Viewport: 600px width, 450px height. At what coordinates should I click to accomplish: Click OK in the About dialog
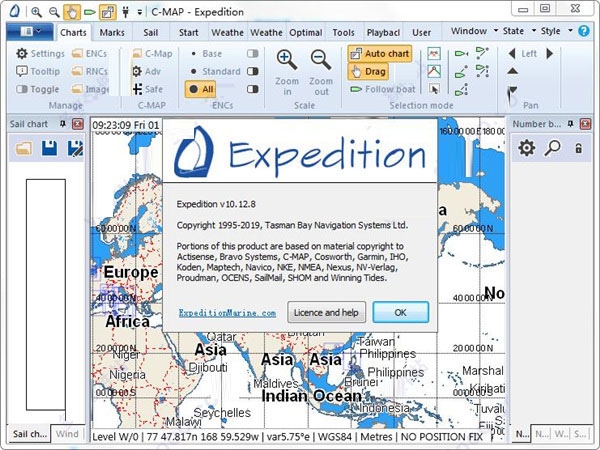(x=401, y=312)
